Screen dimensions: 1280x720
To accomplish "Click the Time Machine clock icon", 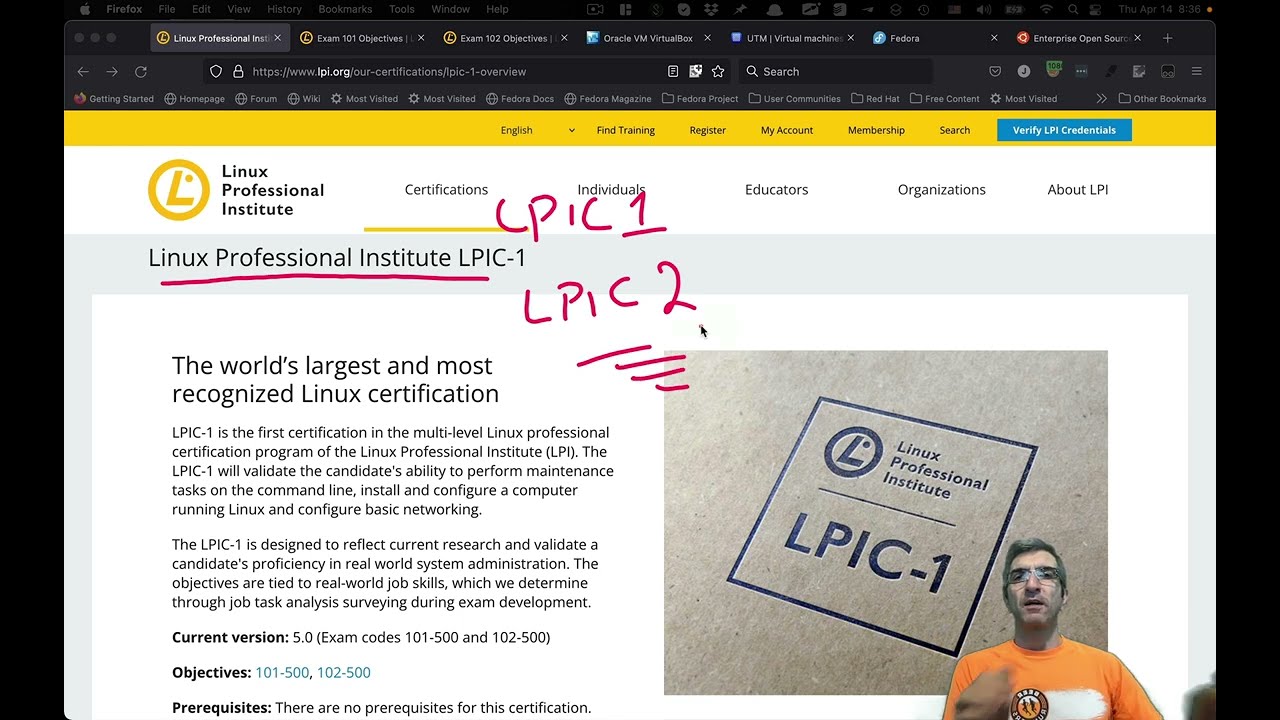I will (923, 9).
